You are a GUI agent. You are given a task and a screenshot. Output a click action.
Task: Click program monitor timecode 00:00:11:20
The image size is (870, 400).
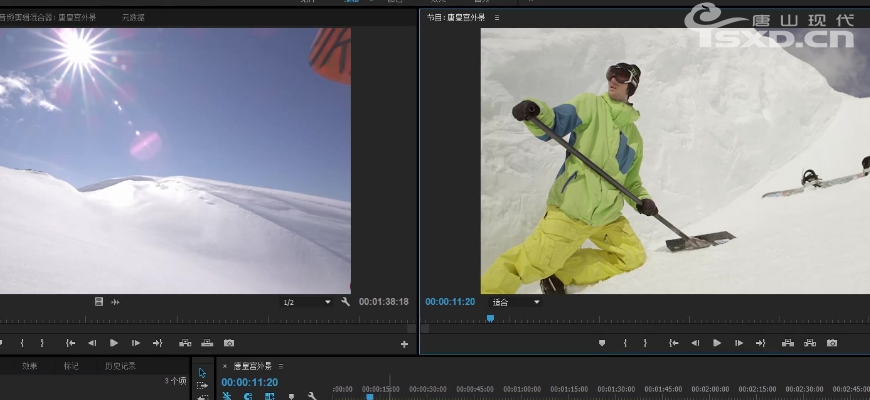point(450,302)
